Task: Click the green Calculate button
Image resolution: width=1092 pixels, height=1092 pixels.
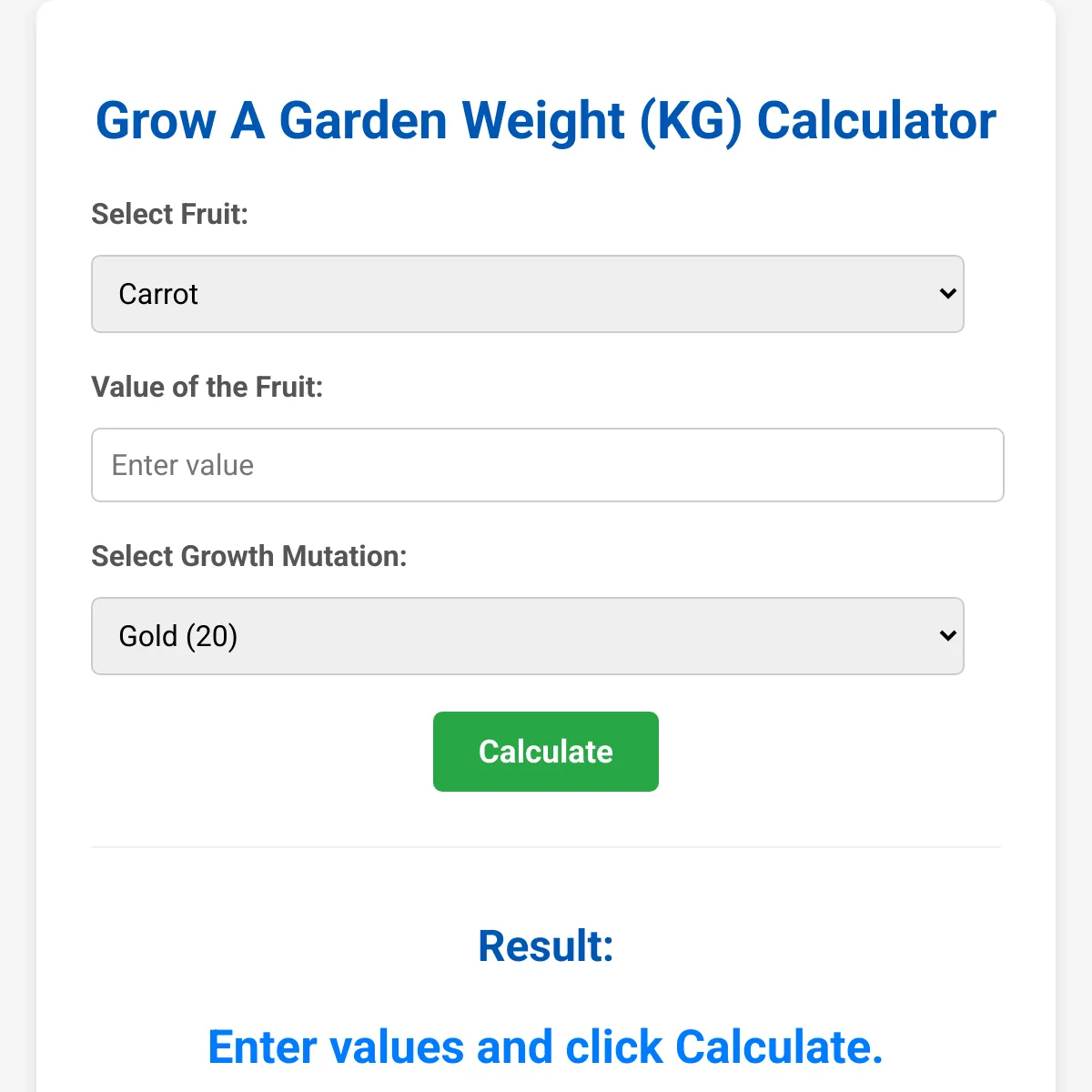Action: pyautogui.click(x=546, y=752)
